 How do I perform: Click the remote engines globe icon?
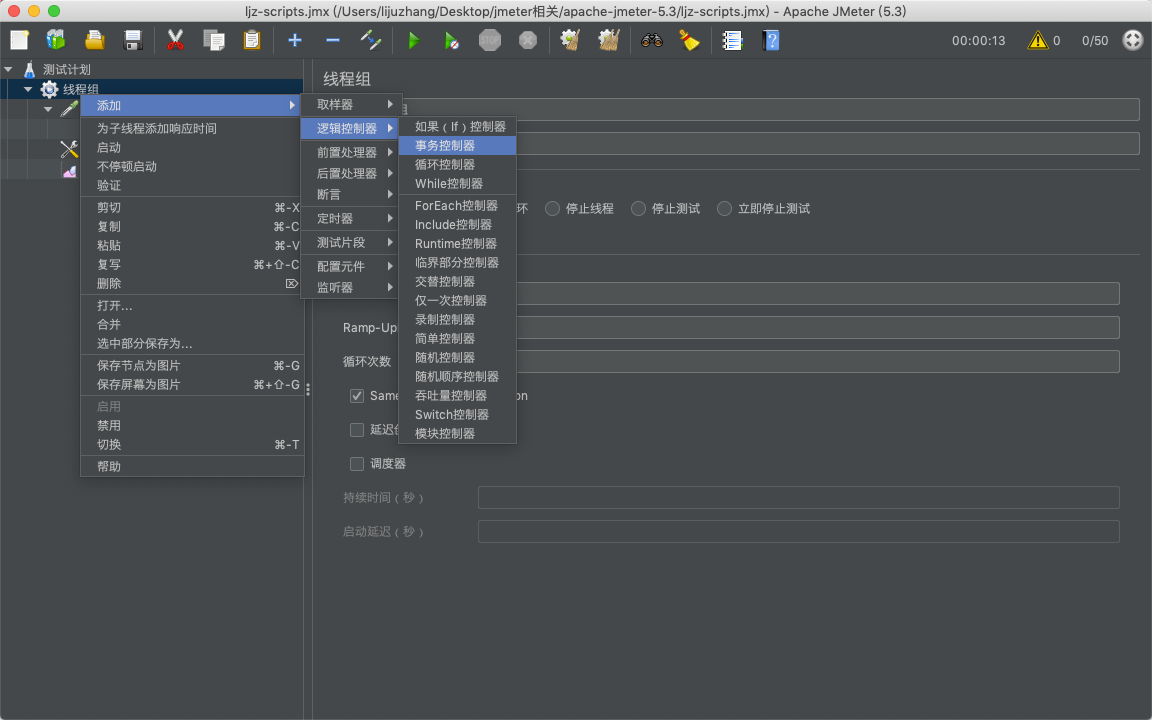point(1132,40)
